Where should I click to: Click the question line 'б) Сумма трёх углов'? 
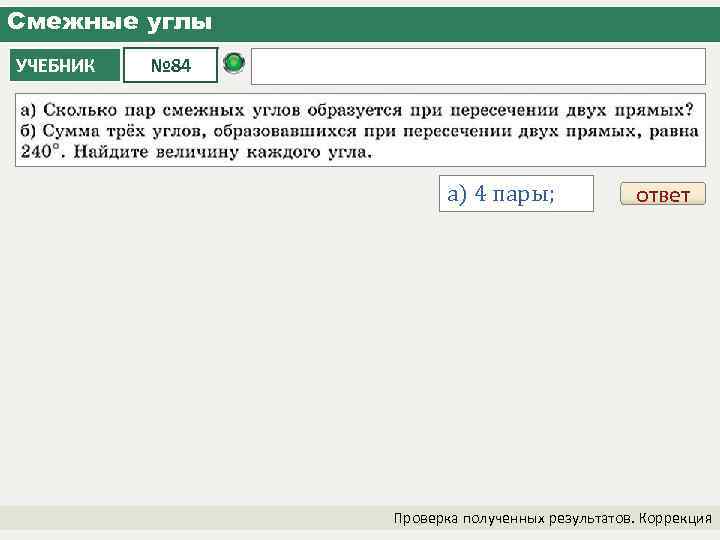click(360, 131)
